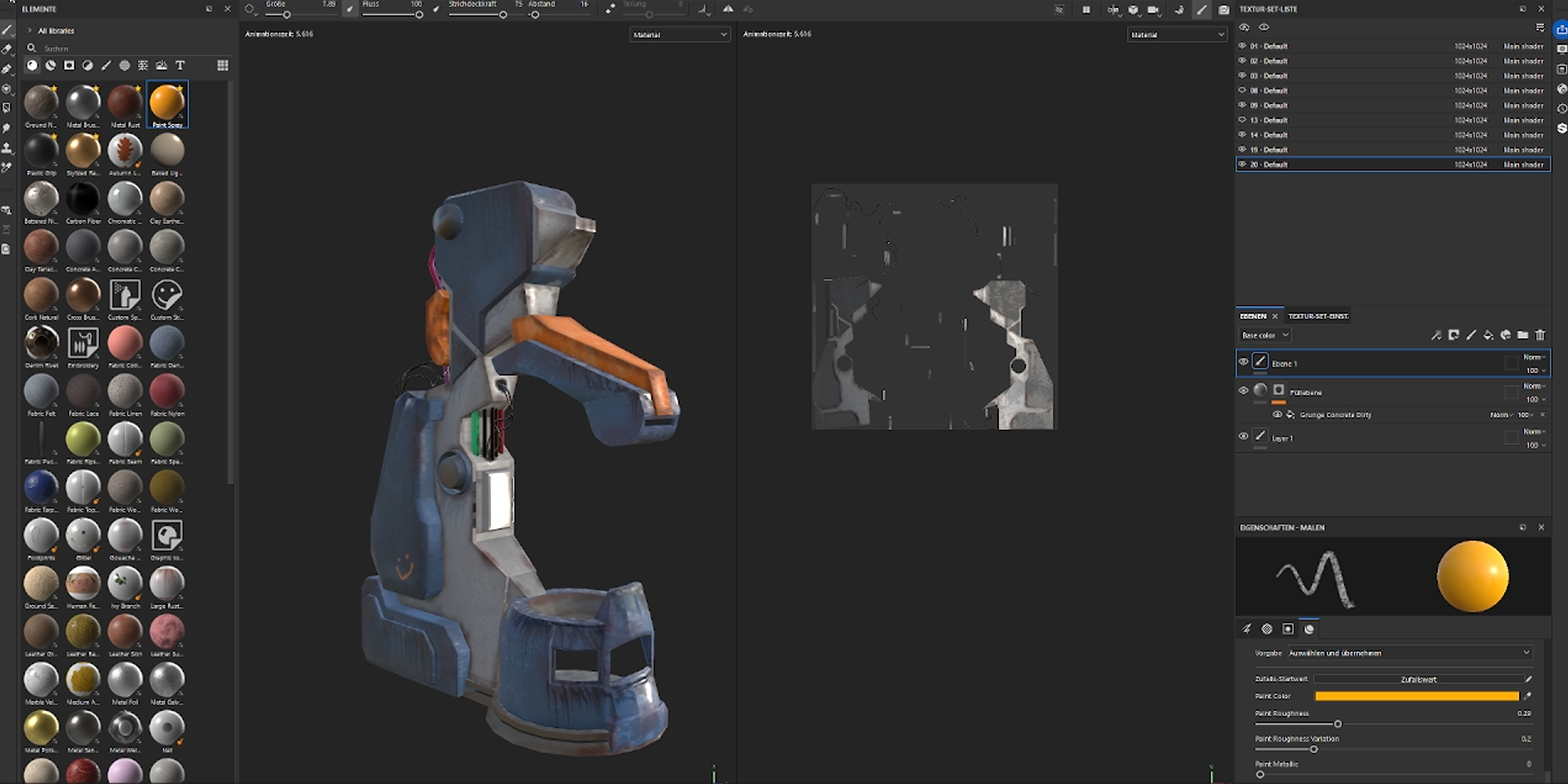This screenshot has width=1568, height=784.
Task: Open Material dropdown in left viewport
Action: pos(680,34)
